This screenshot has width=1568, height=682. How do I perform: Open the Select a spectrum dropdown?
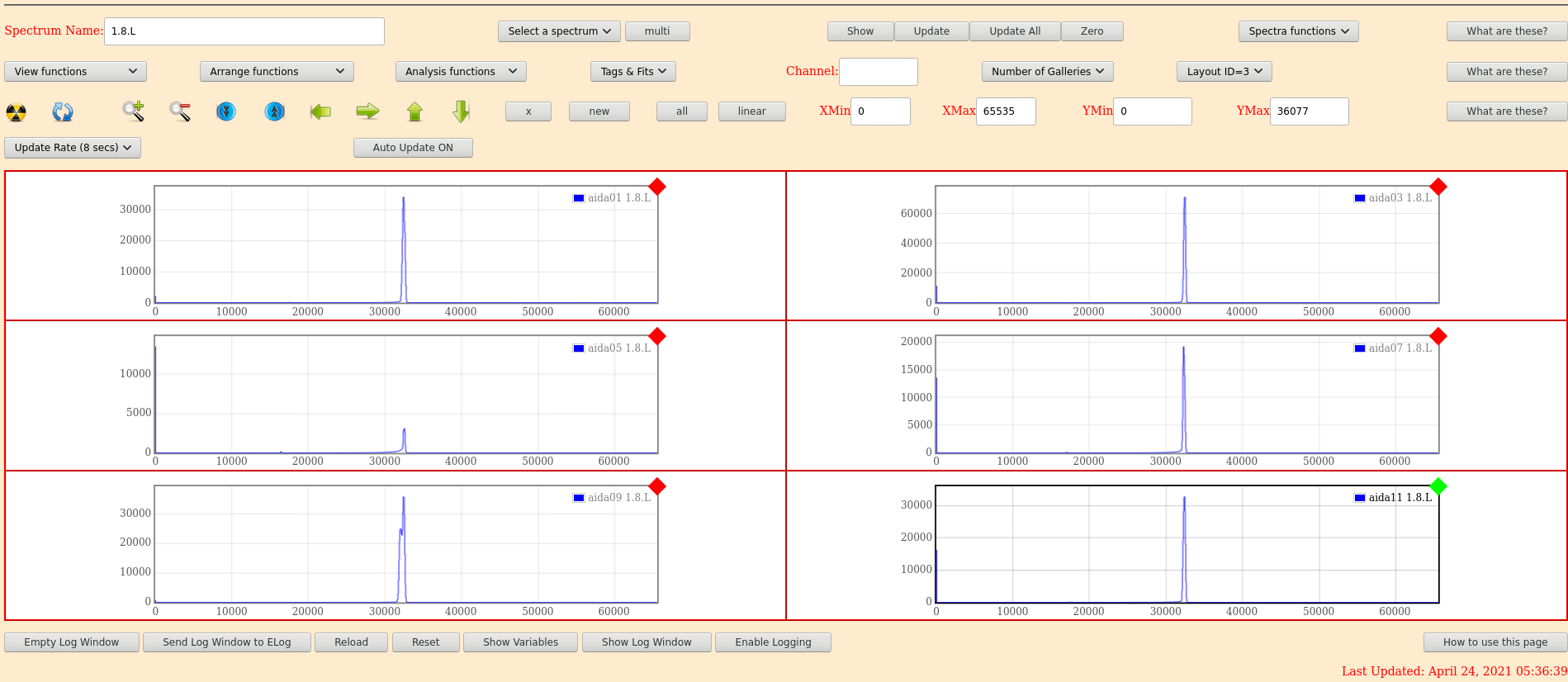(559, 31)
